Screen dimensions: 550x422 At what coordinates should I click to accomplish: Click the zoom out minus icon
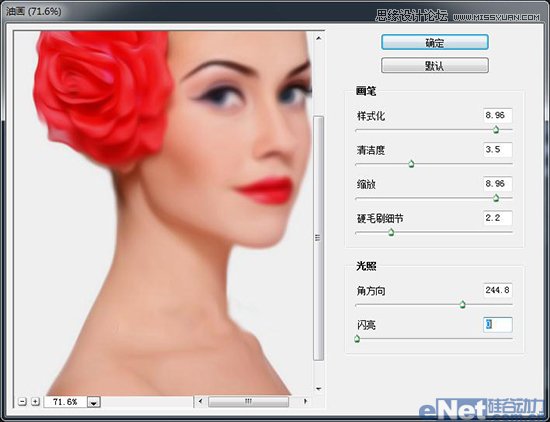click(22, 401)
